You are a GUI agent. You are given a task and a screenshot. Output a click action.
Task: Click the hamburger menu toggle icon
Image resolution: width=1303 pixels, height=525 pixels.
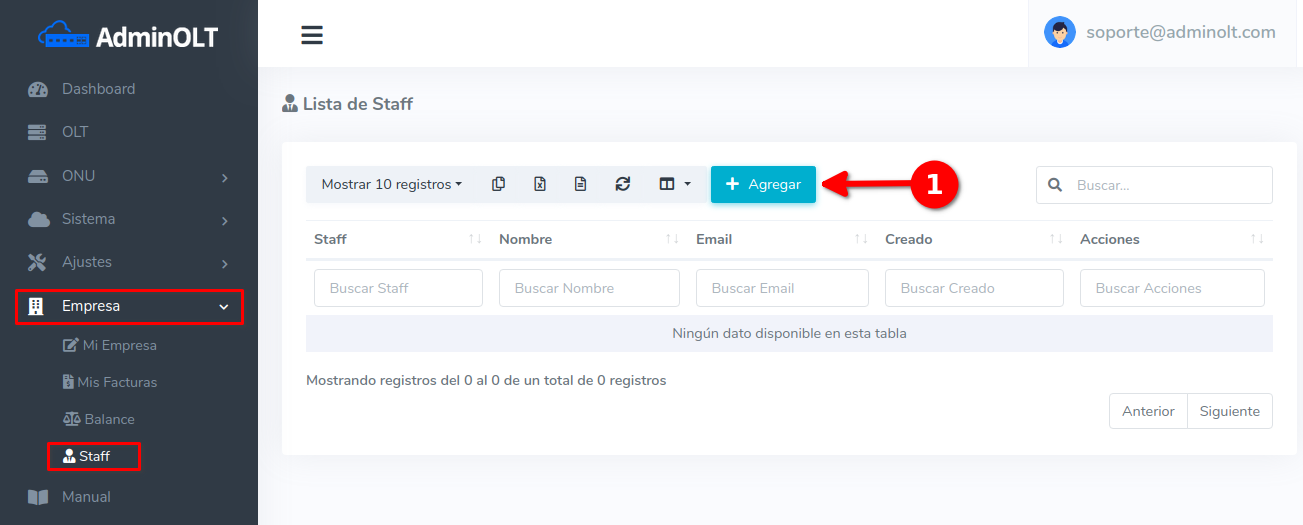[312, 35]
